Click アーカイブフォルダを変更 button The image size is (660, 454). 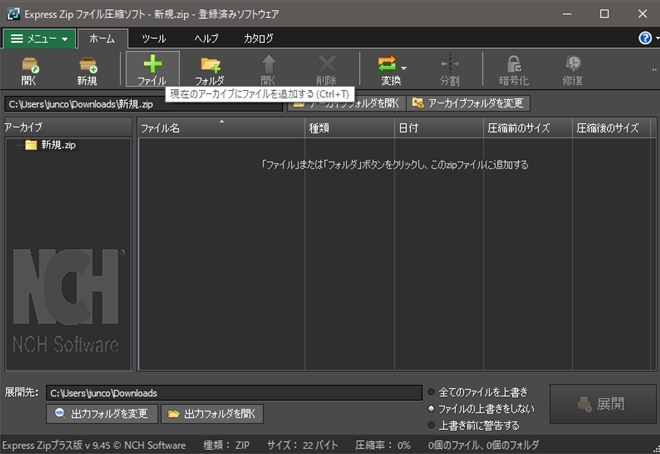(x=468, y=104)
